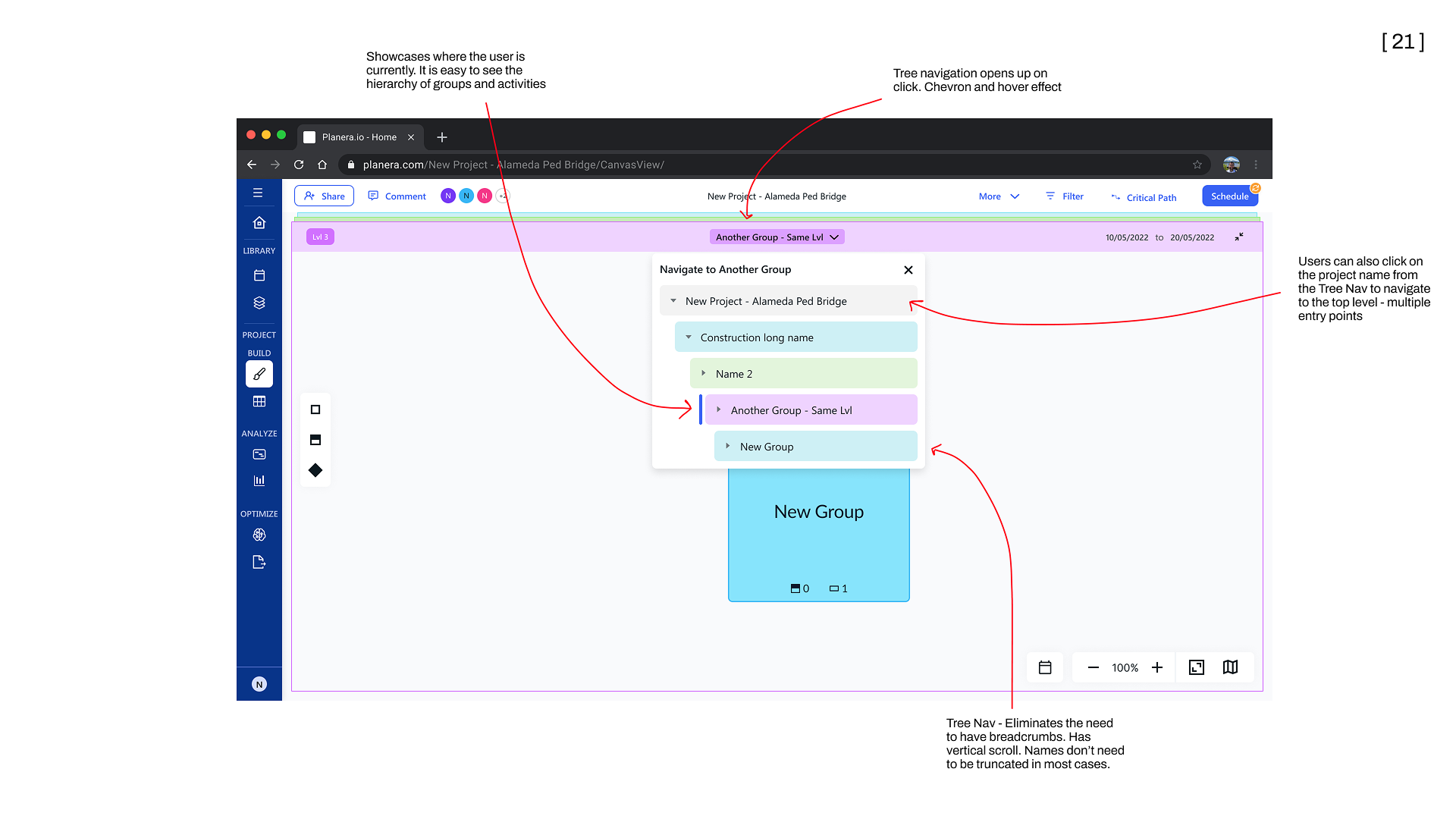Zoom out with the minus icon
The width and height of the screenshot is (1456, 819).
[x=1094, y=667]
